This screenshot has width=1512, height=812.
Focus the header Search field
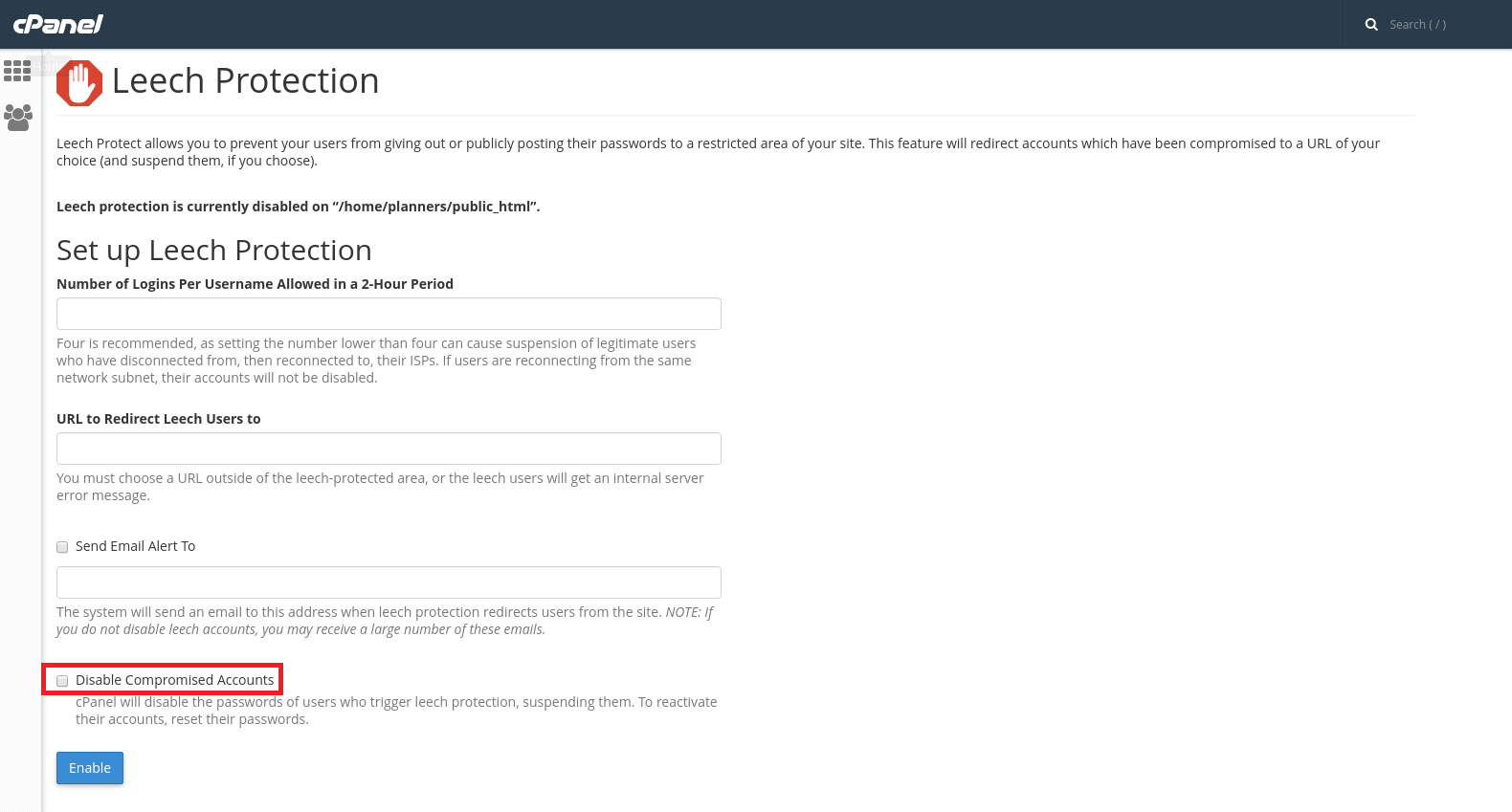click(x=1428, y=25)
